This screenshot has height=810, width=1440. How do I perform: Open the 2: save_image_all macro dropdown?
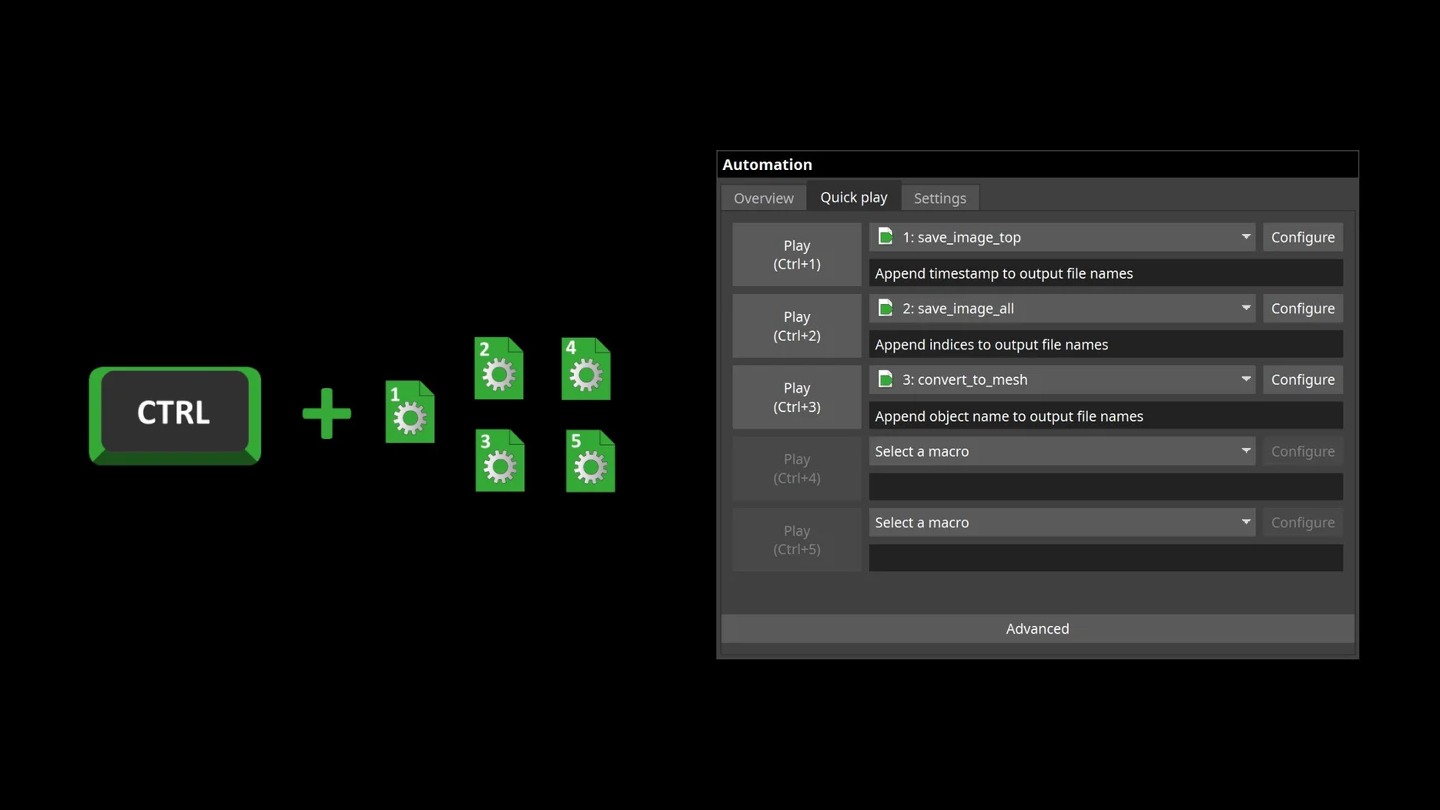coord(1062,308)
